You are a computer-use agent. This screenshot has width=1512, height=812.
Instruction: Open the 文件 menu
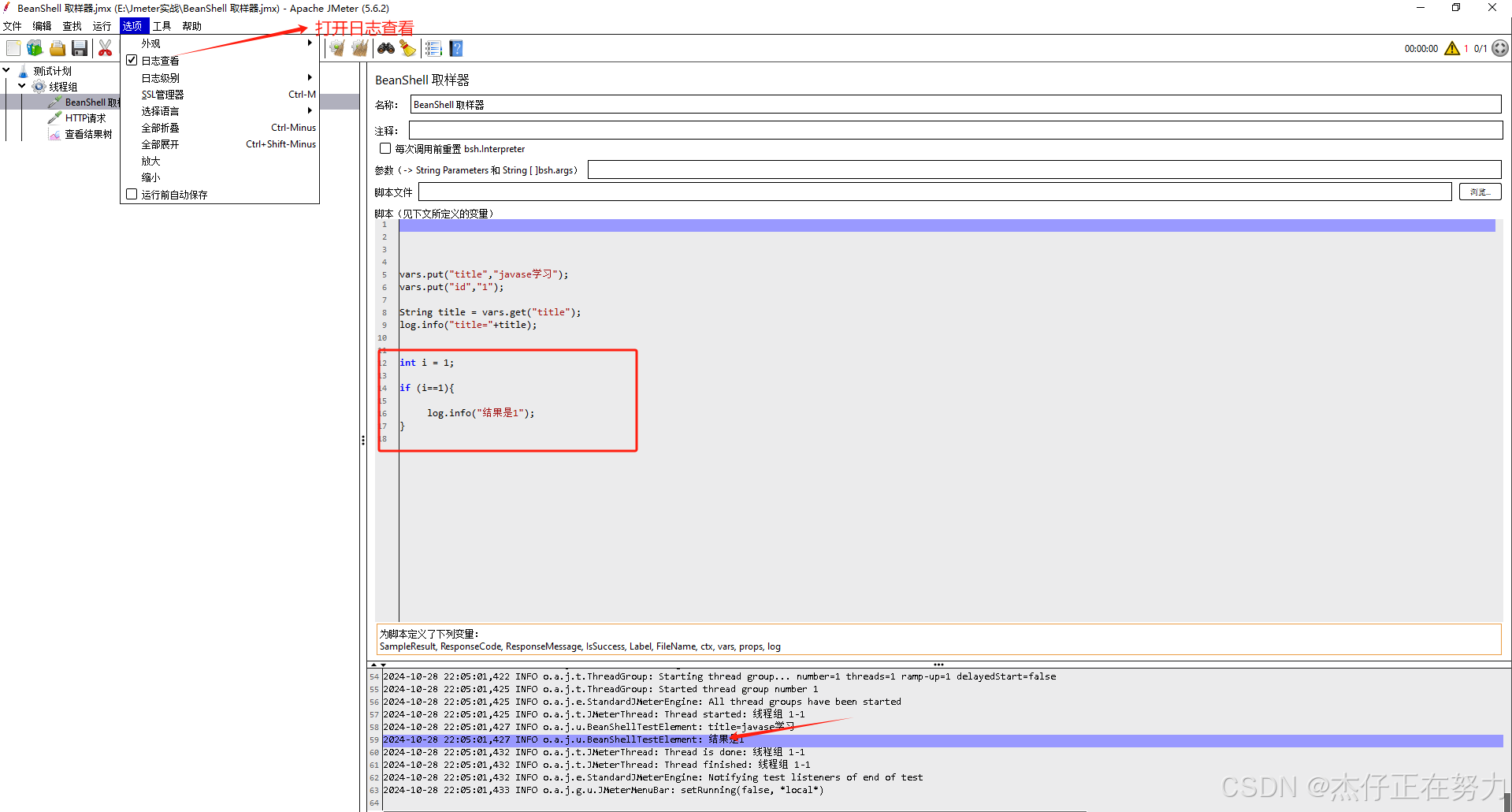[x=13, y=26]
